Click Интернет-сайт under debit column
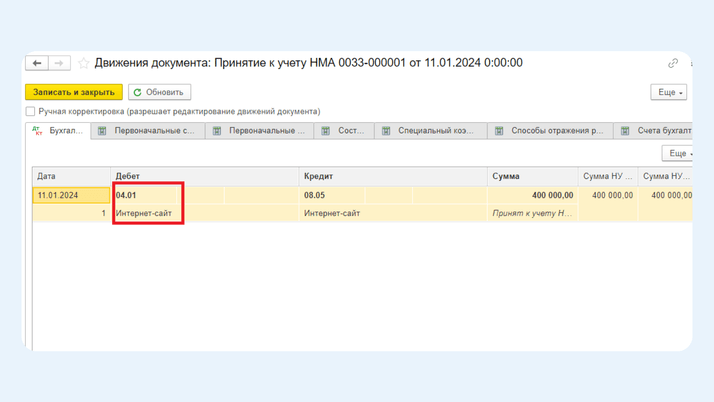The height and width of the screenshot is (402, 714). (x=143, y=213)
